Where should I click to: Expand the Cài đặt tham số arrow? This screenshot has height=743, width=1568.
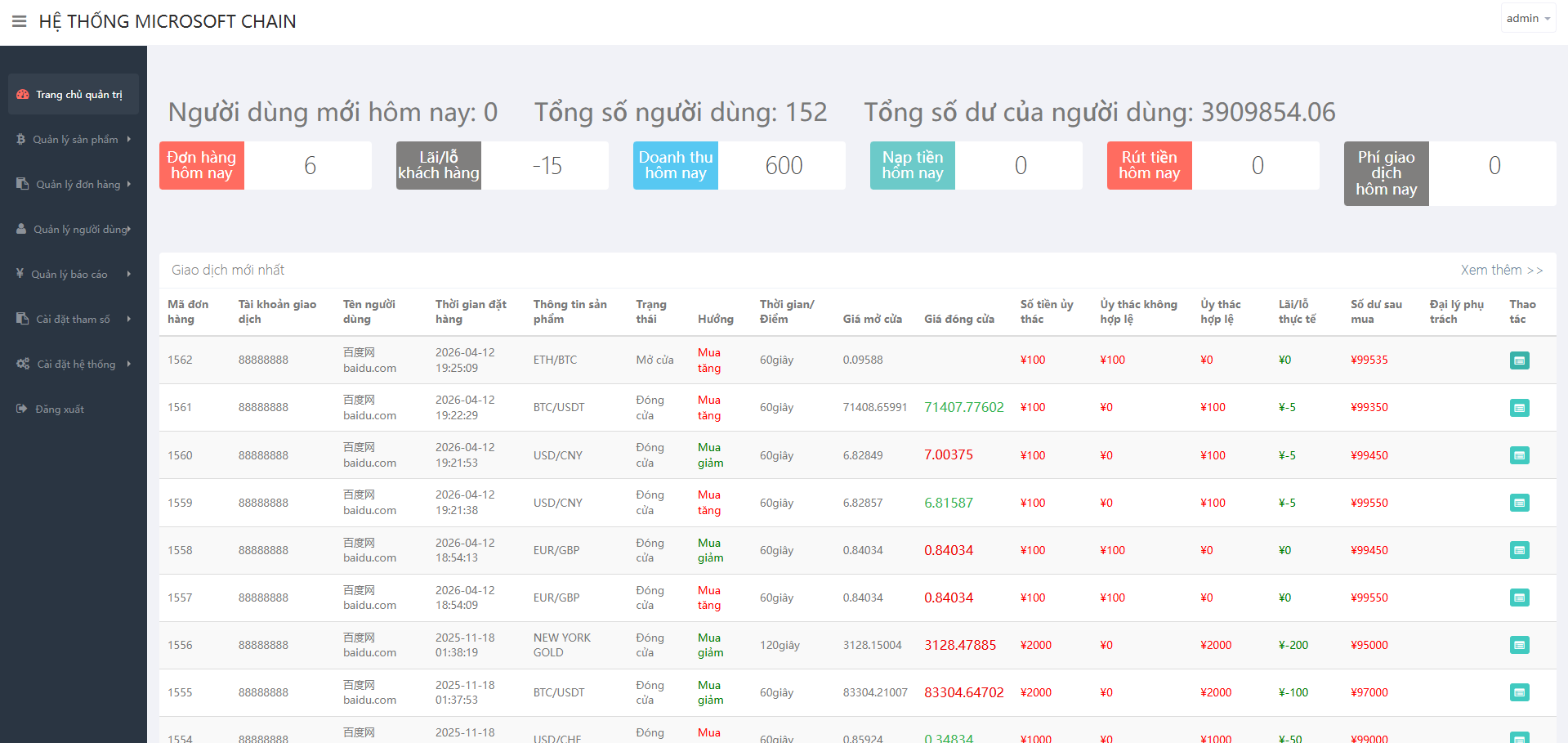point(129,320)
